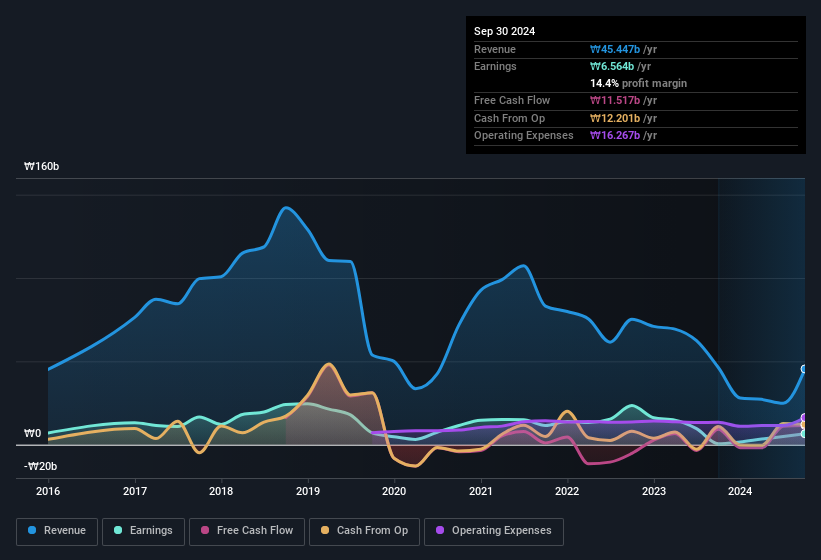821x560 pixels.
Task: Click the ₩0 y-axis label
Action: pyautogui.click(x=32, y=433)
